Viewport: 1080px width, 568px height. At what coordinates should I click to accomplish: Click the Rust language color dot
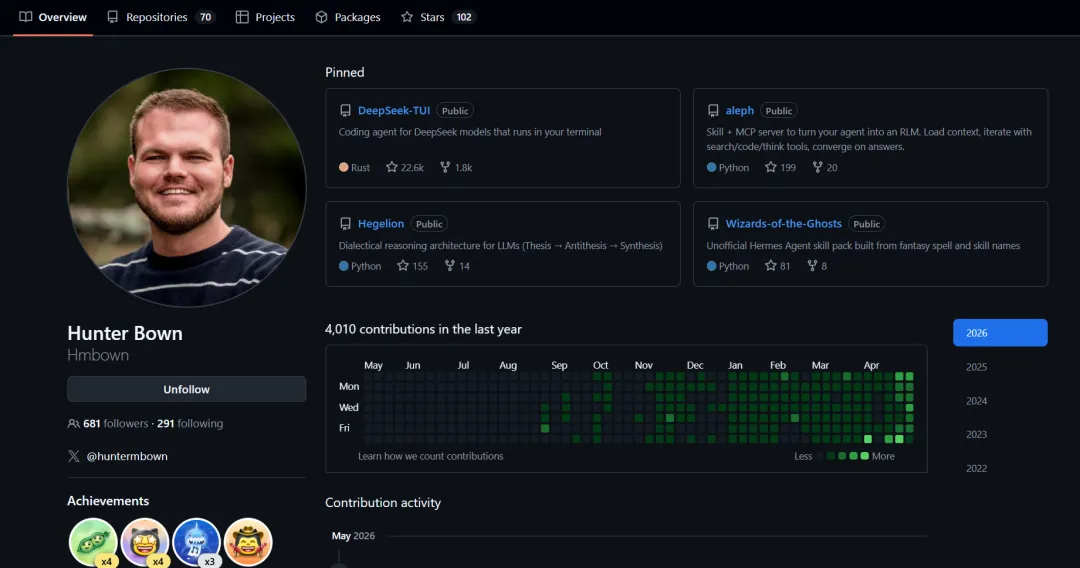pos(344,167)
